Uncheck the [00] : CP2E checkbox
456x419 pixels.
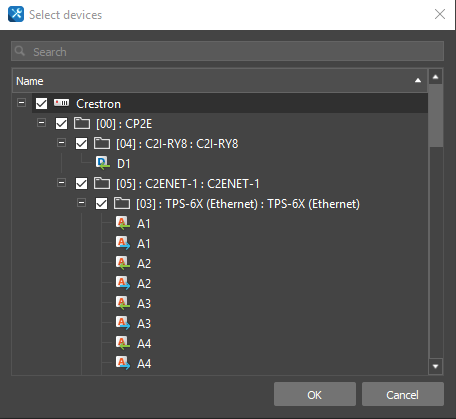61,123
